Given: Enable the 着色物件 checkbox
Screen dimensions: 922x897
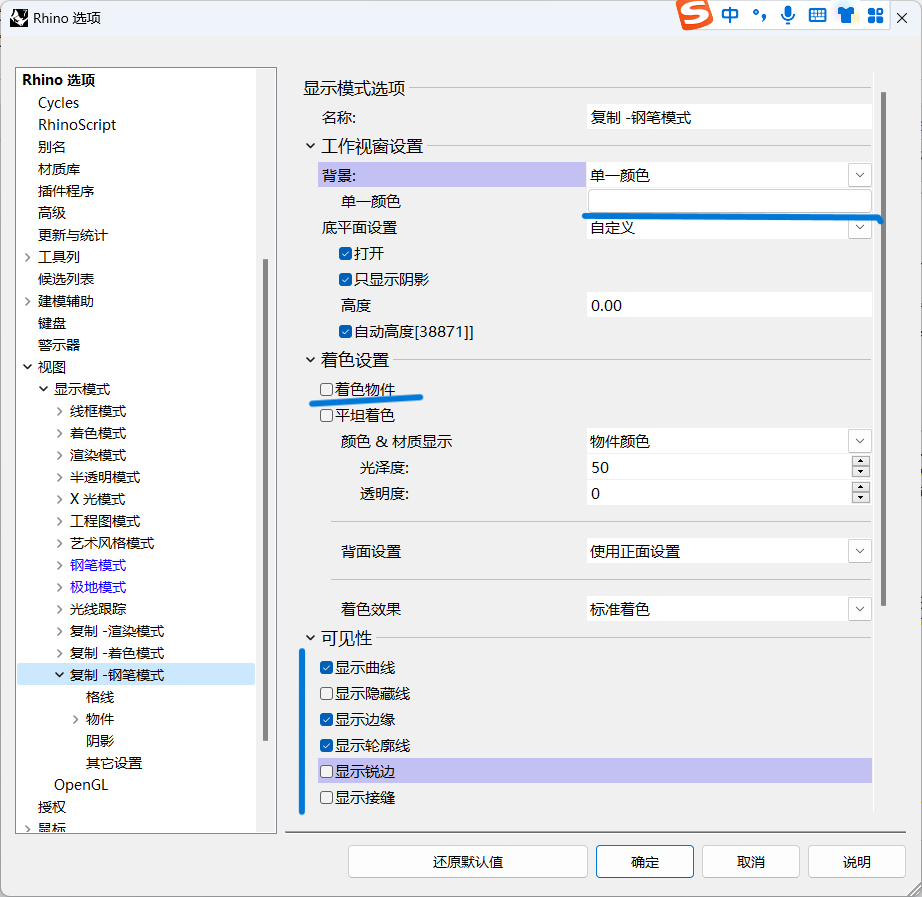Looking at the screenshot, I should (326, 389).
